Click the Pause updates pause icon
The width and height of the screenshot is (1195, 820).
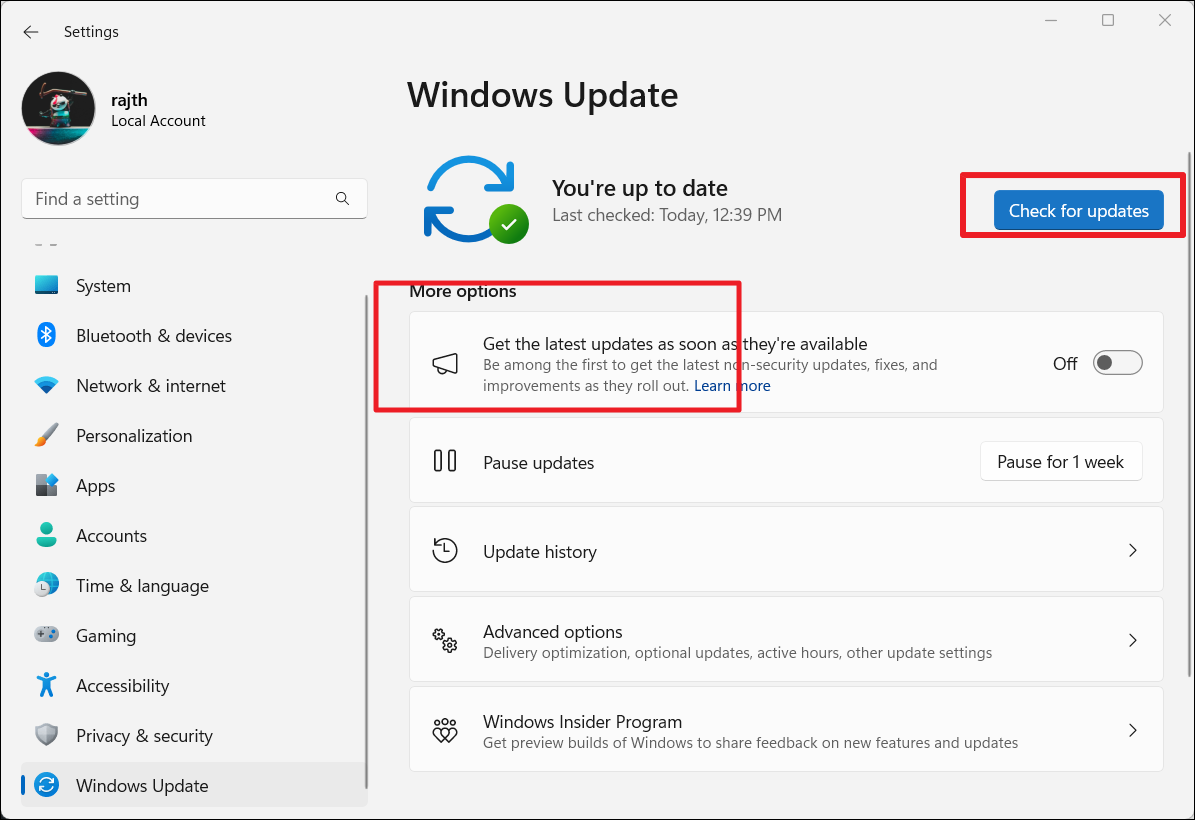pos(445,461)
